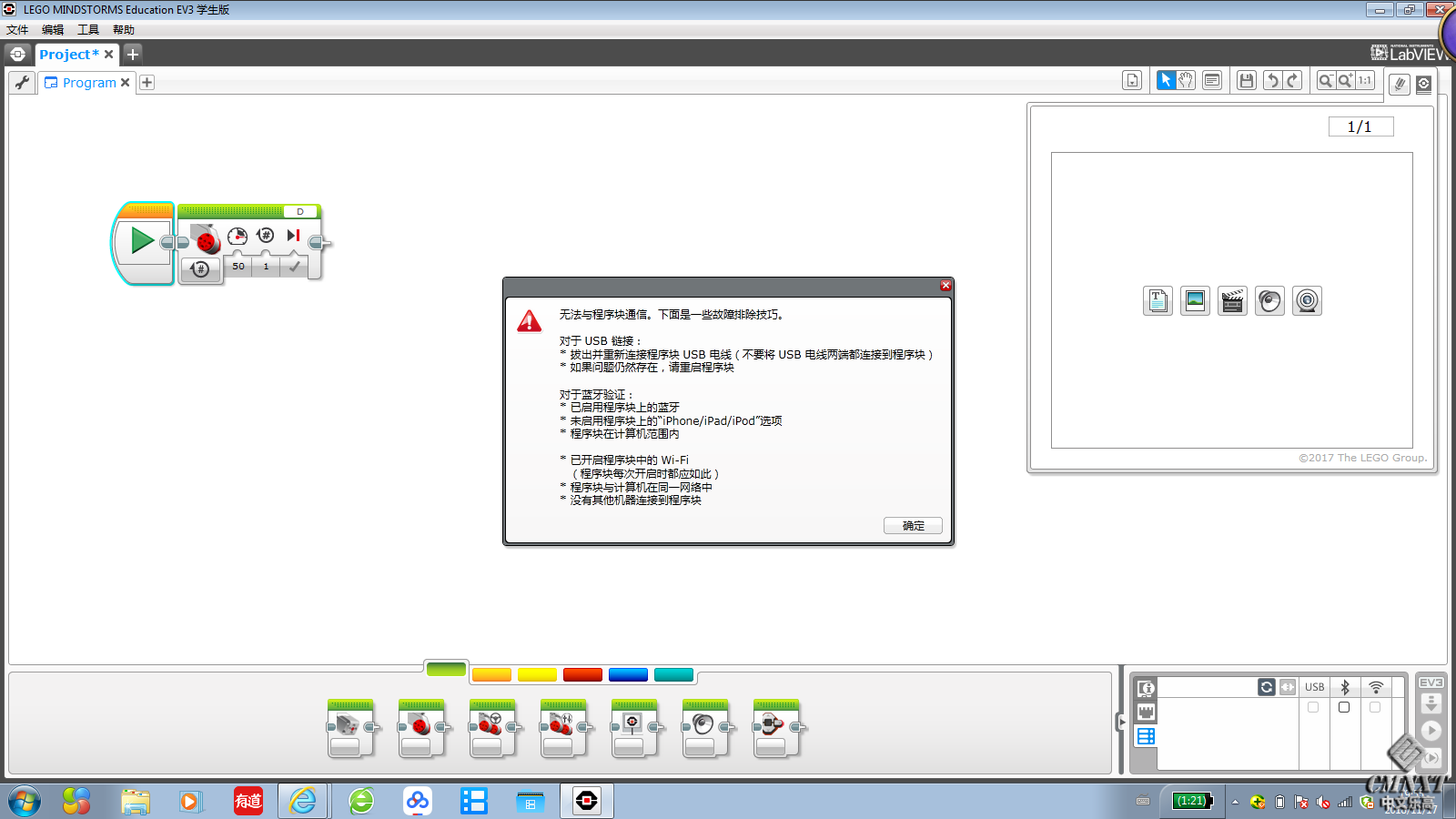This screenshot has width=1456, height=819.
Task: Select yellow Sensor palette
Action: point(537,674)
